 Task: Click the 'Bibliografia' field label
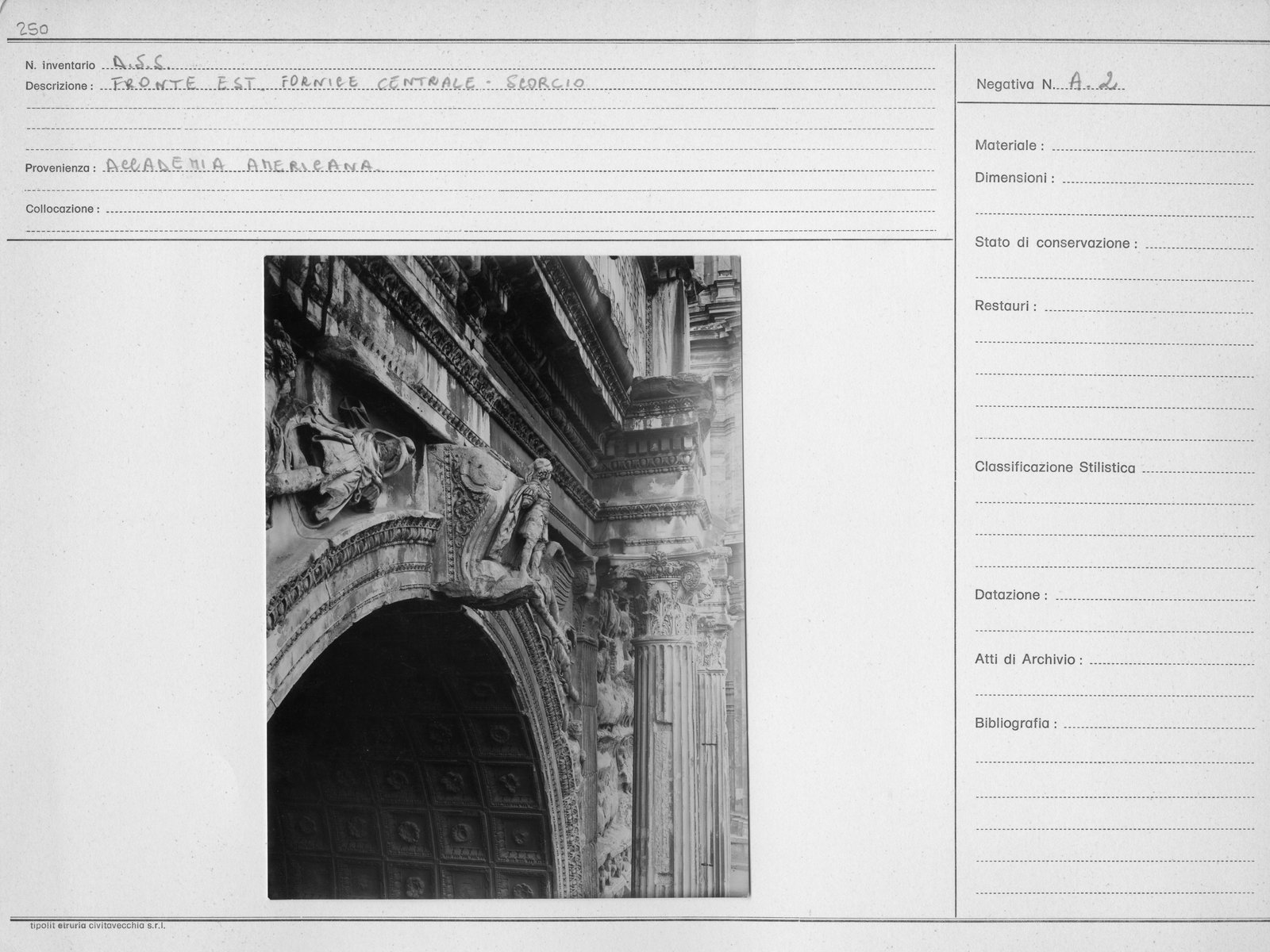click(1016, 724)
